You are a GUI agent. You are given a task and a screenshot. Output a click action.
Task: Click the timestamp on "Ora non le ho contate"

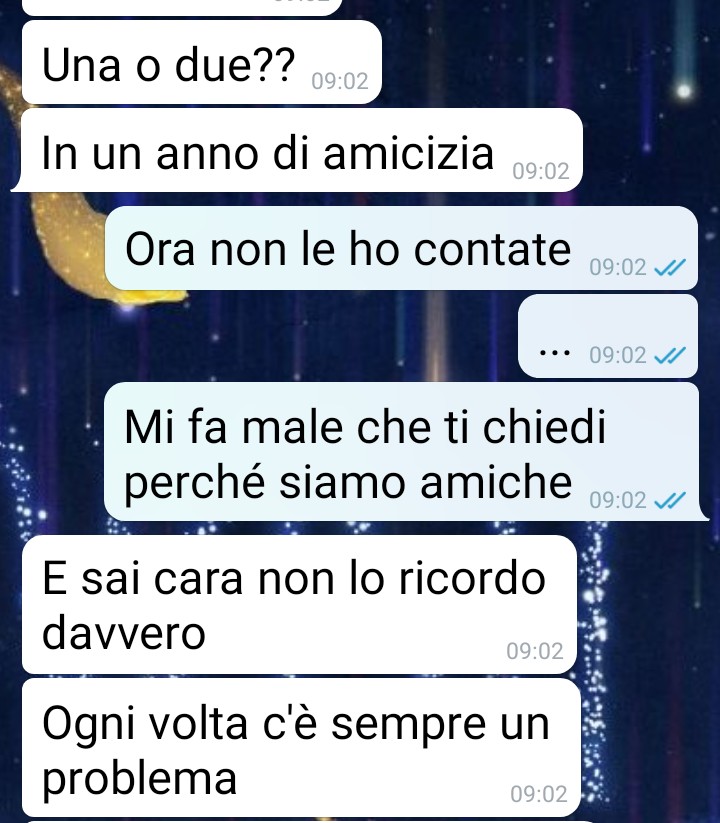[618, 268]
